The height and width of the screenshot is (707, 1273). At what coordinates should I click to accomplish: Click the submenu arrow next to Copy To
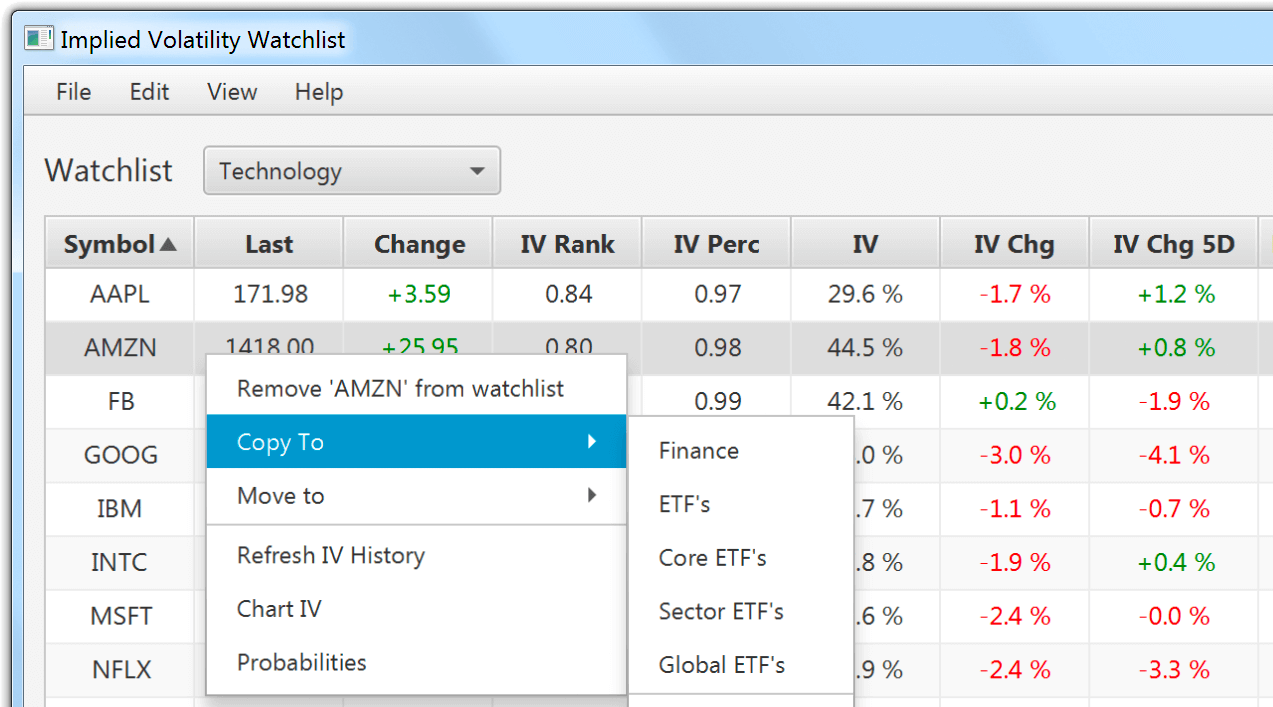point(591,441)
